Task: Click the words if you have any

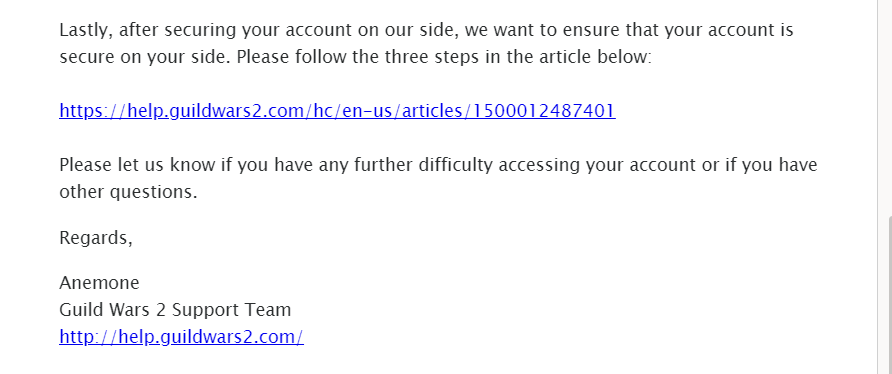Action: tap(284, 165)
